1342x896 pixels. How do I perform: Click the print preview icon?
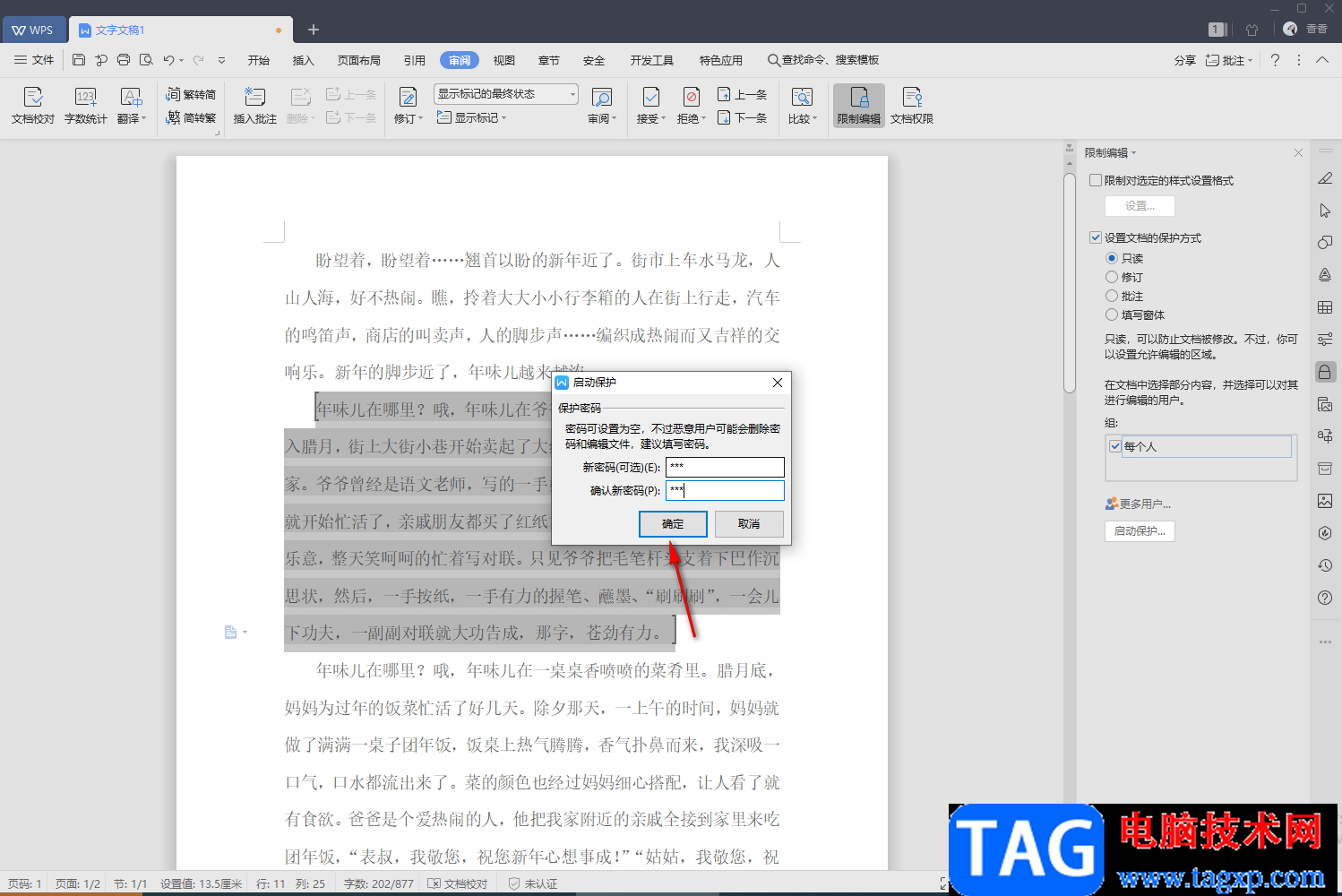146,60
